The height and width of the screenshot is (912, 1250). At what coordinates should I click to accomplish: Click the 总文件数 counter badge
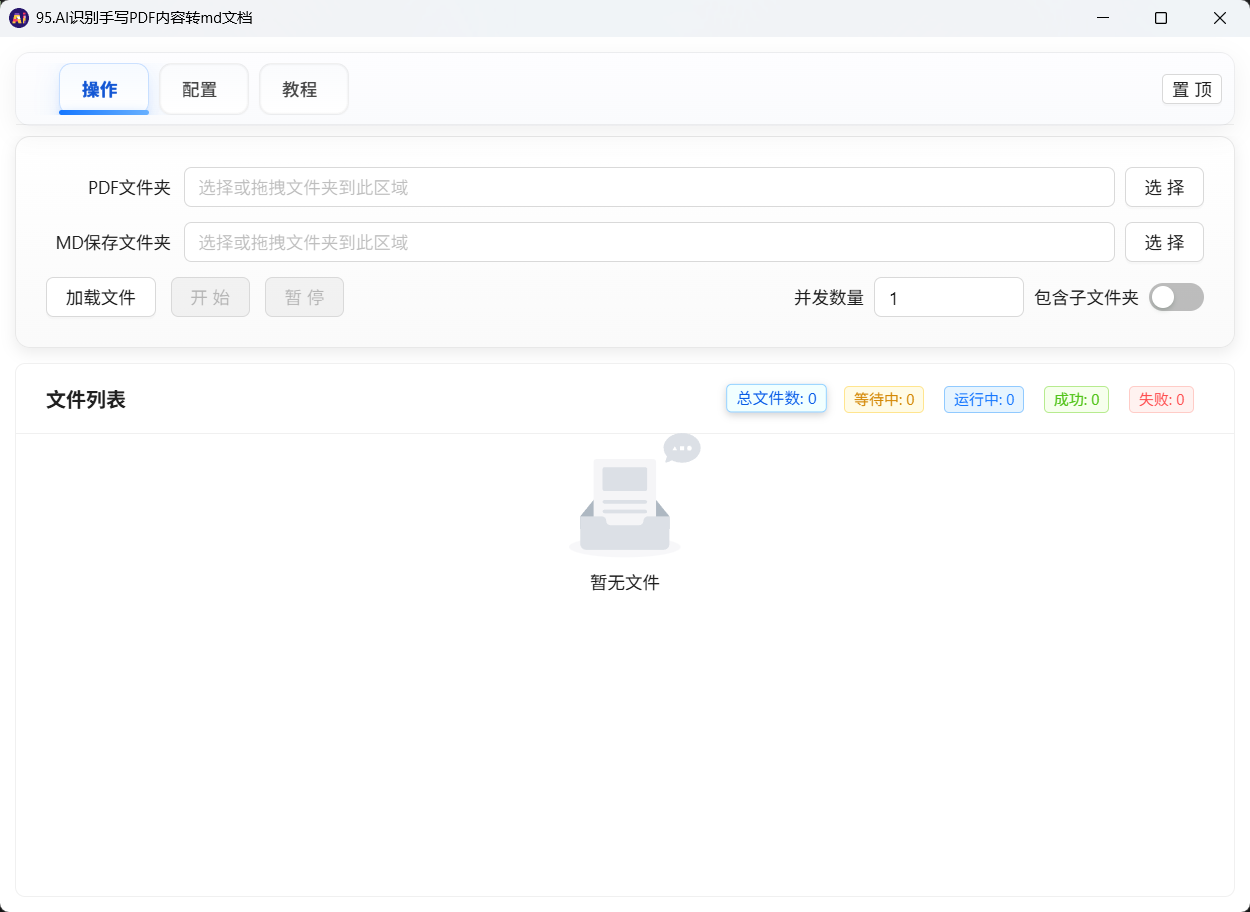(776, 399)
